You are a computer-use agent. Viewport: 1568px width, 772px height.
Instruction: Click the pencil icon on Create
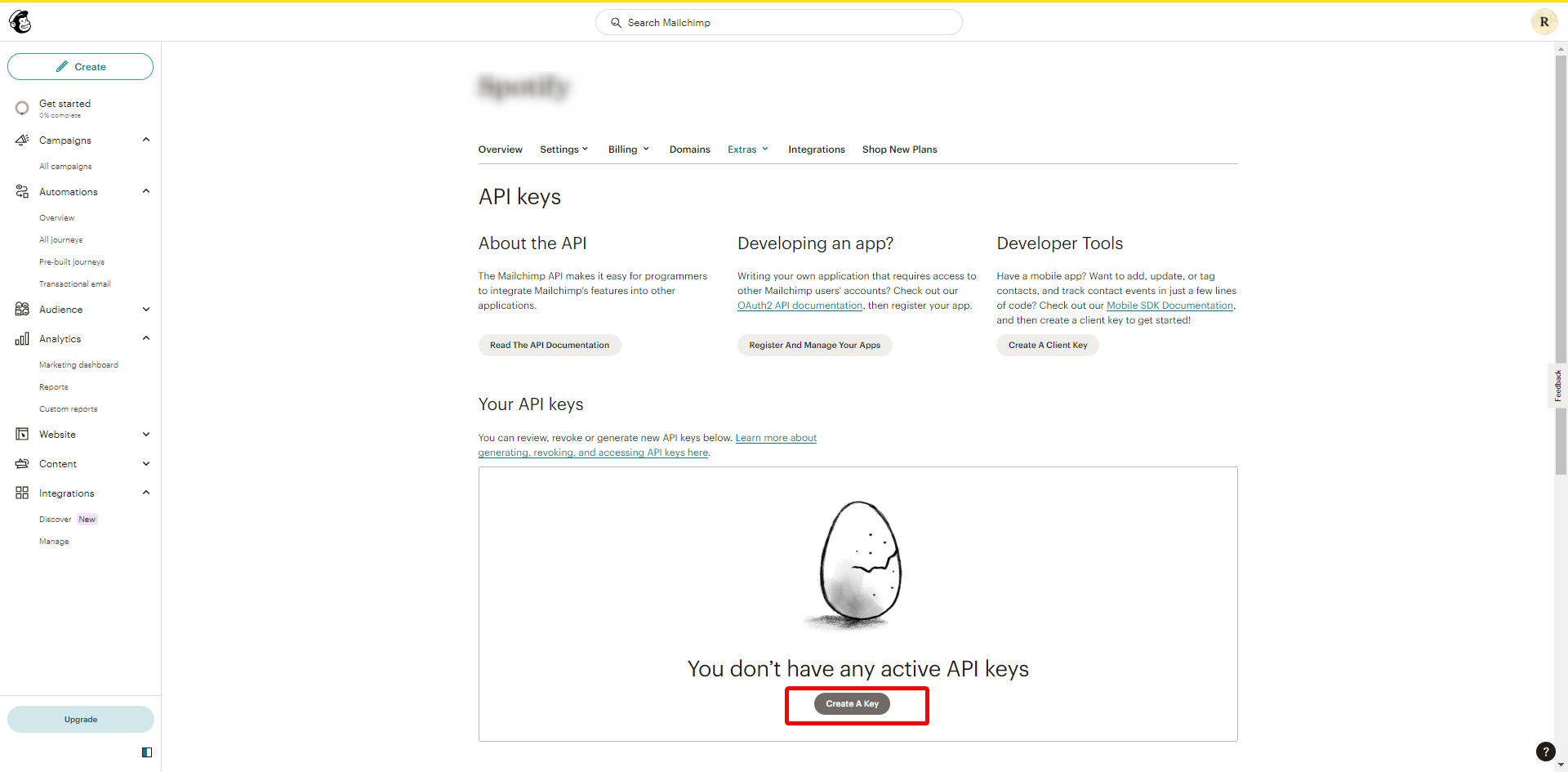pyautogui.click(x=62, y=66)
